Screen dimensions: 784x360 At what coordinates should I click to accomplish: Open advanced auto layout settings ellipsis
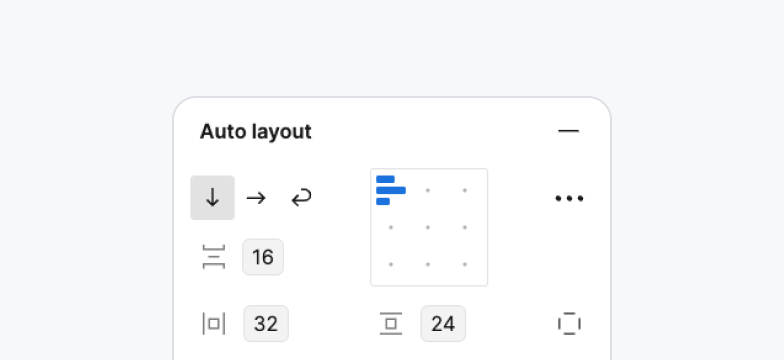point(569,198)
